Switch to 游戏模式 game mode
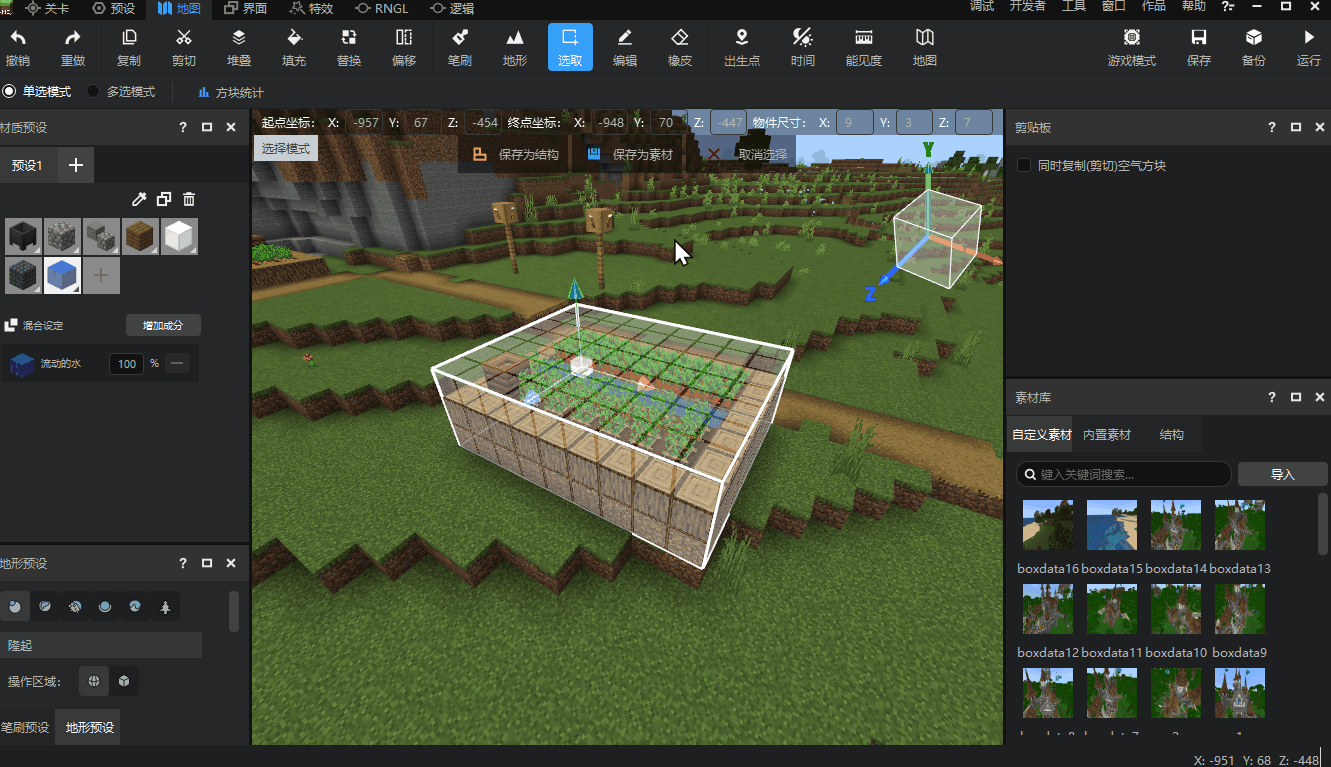 pos(1132,47)
